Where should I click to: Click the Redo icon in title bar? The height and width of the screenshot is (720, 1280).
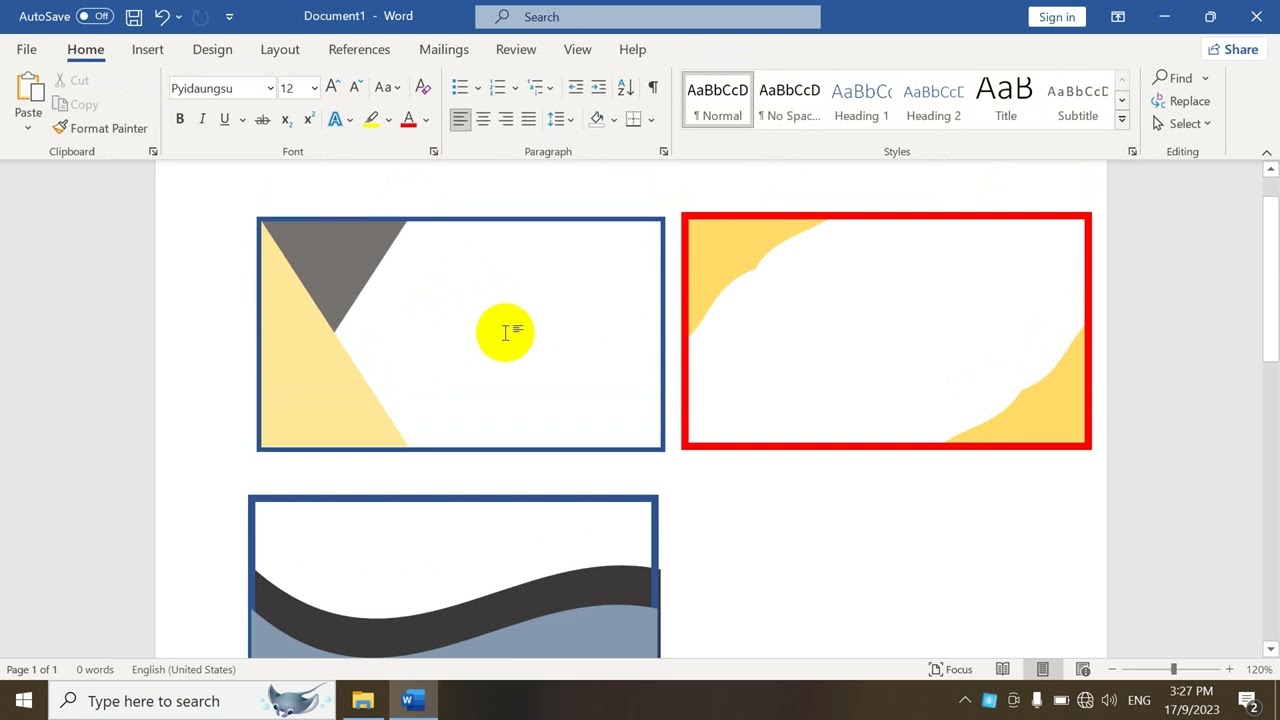coord(199,17)
